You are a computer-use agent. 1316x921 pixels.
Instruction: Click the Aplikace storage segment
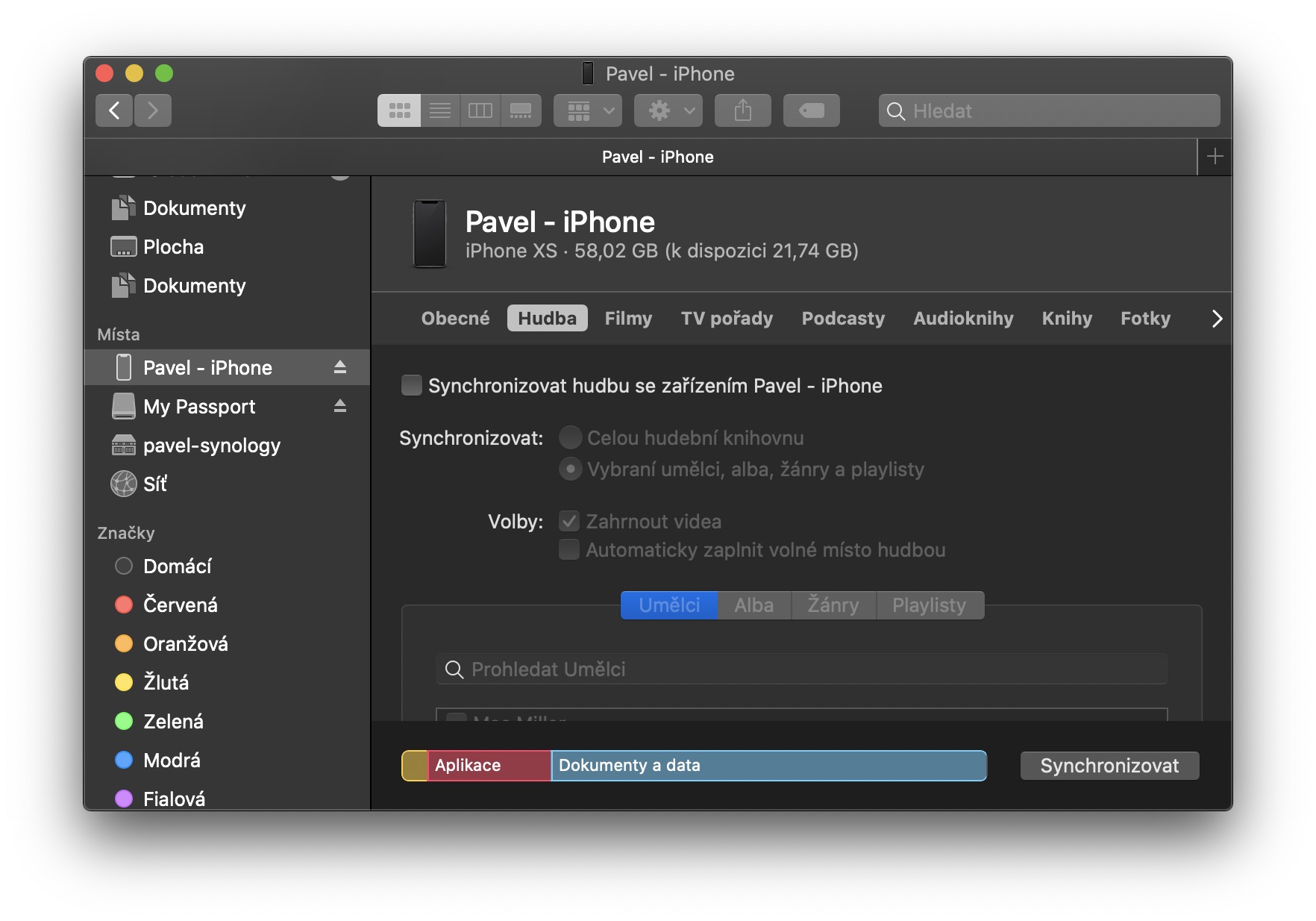489,766
